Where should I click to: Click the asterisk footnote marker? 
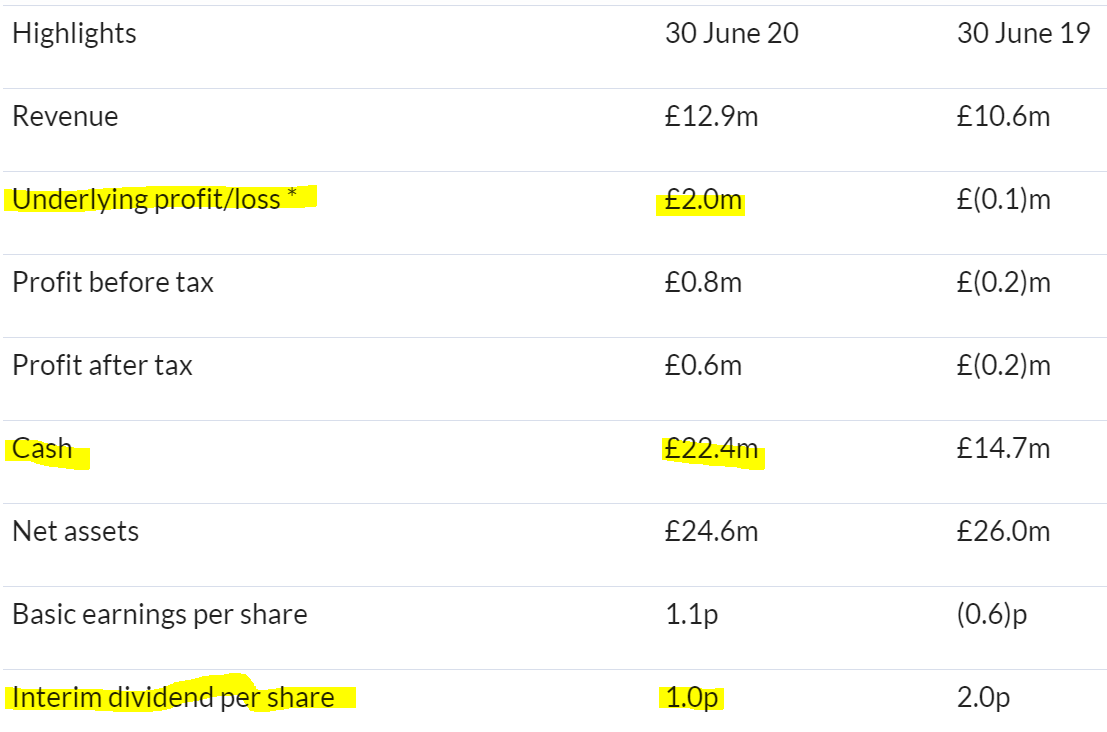click(x=292, y=193)
